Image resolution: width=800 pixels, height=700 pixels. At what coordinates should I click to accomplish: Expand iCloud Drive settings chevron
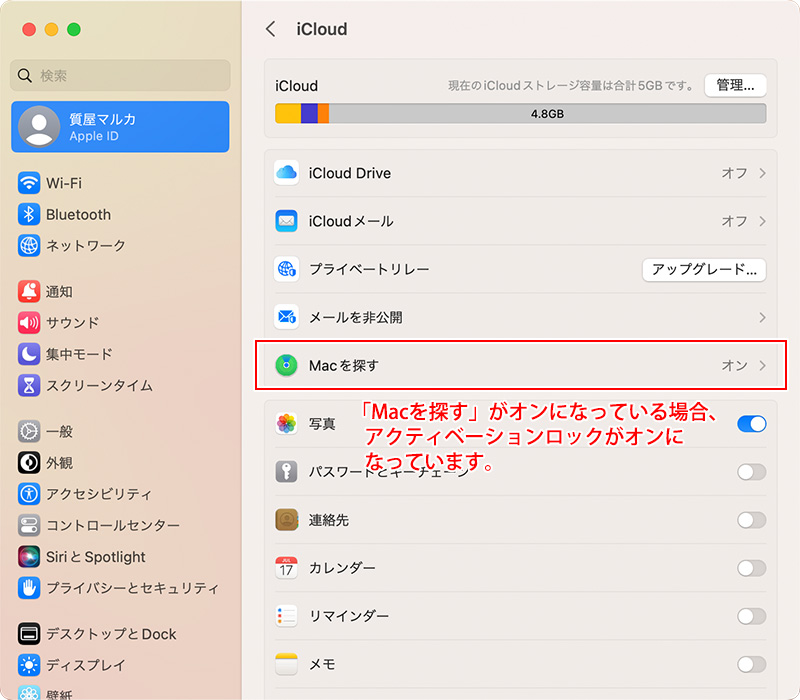tap(762, 173)
